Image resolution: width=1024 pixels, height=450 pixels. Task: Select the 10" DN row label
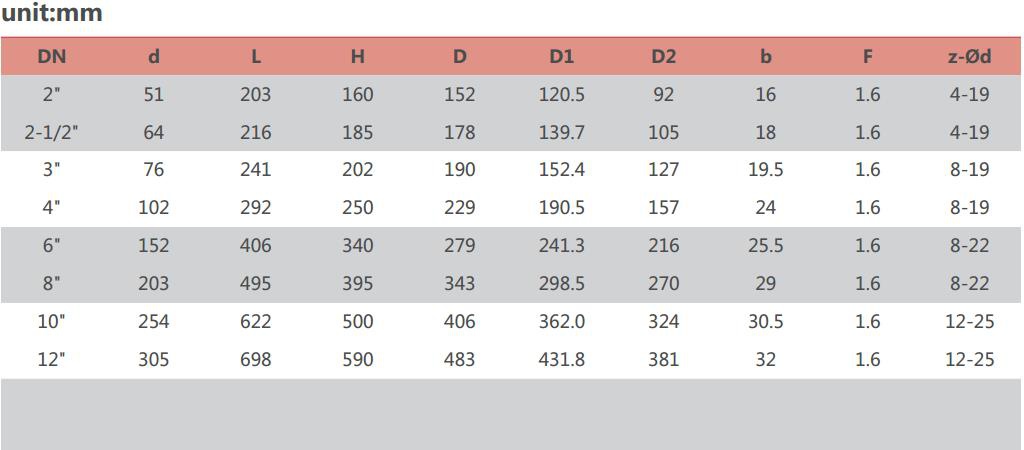(52, 321)
